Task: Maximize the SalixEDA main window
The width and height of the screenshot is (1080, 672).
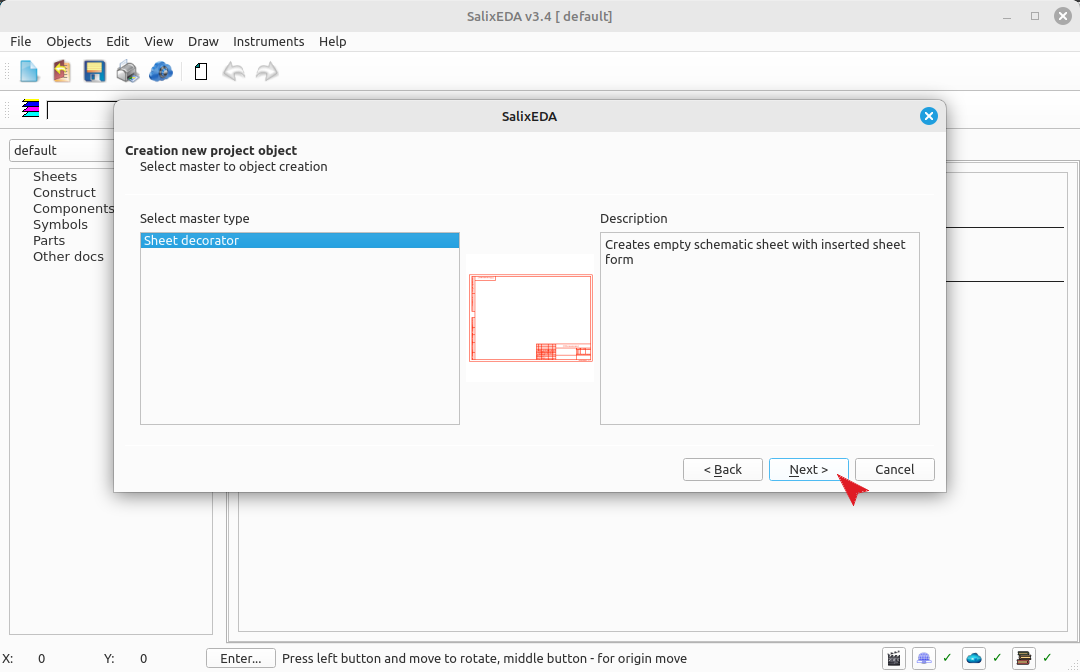Action: click(x=1035, y=16)
